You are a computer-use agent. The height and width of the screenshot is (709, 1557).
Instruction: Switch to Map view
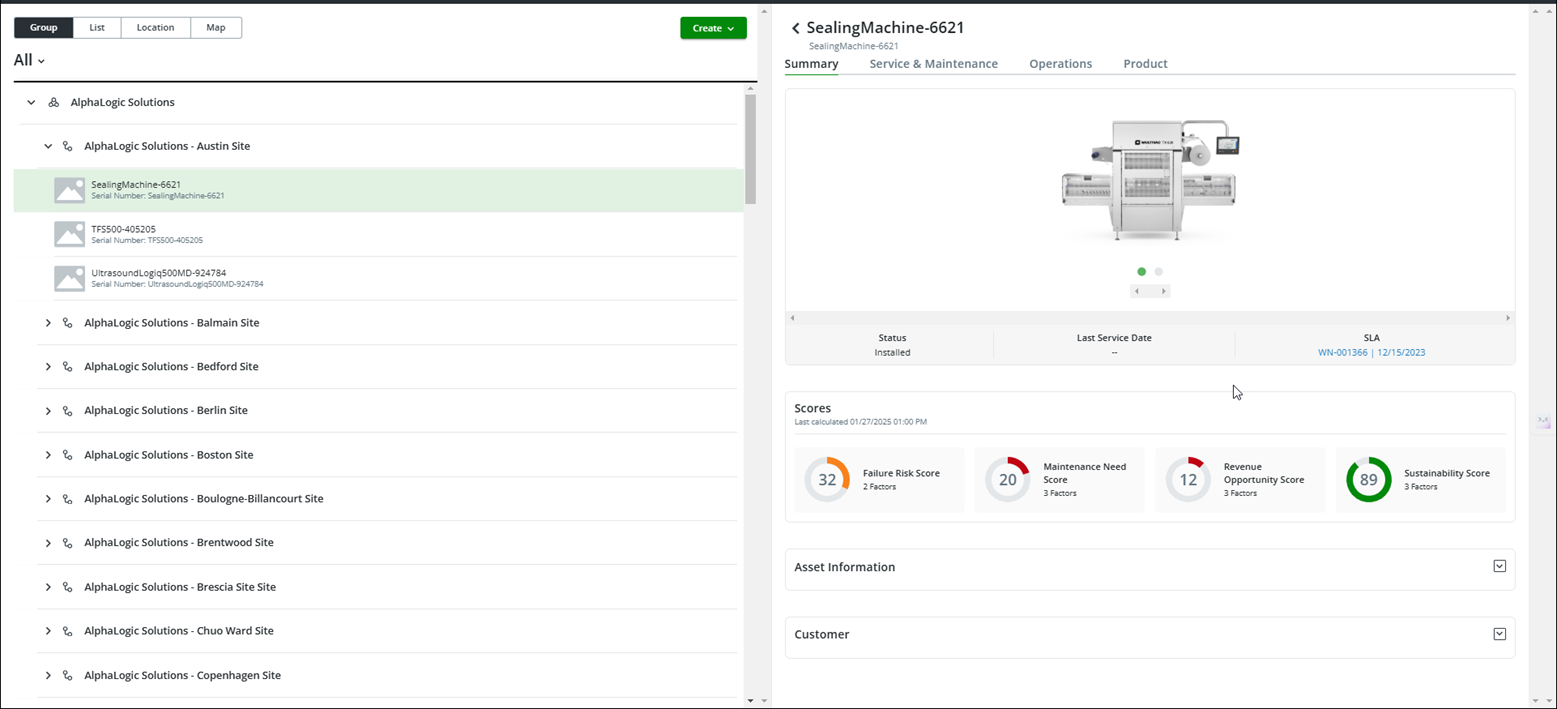tap(216, 28)
